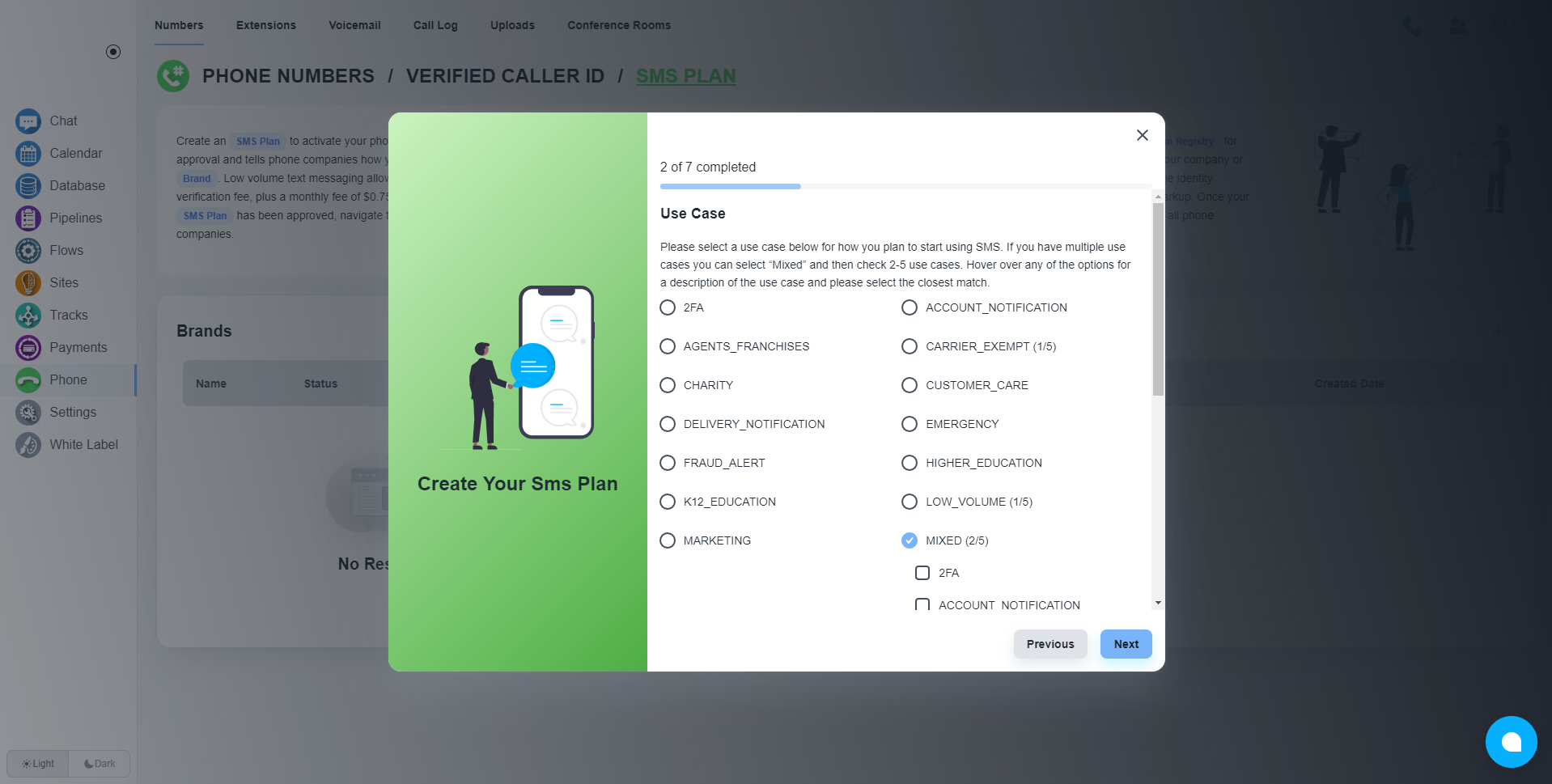Toggle the sidebar collapse circle button
The height and width of the screenshot is (784, 1552).
click(113, 52)
